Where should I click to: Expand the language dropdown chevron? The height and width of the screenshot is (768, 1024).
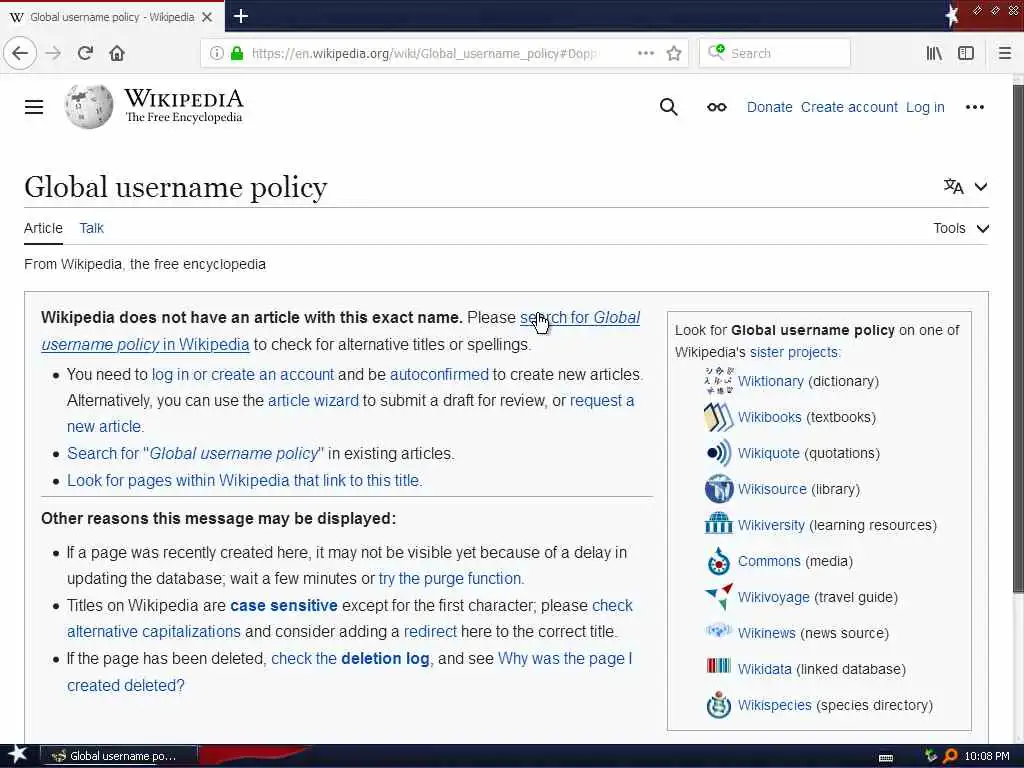coord(981,187)
